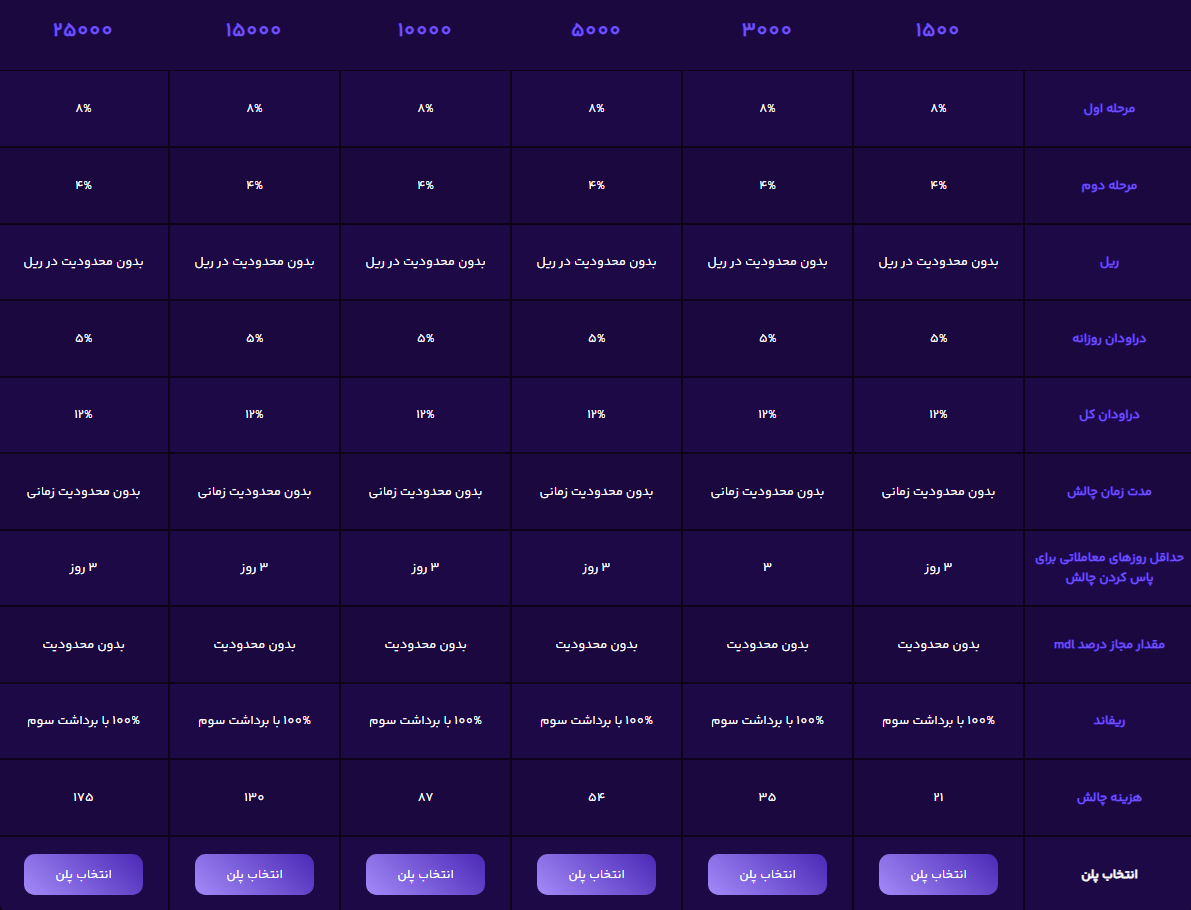The height and width of the screenshot is (910, 1191).
Task: Click the مرحله دوم row label
Action: pos(1109,185)
